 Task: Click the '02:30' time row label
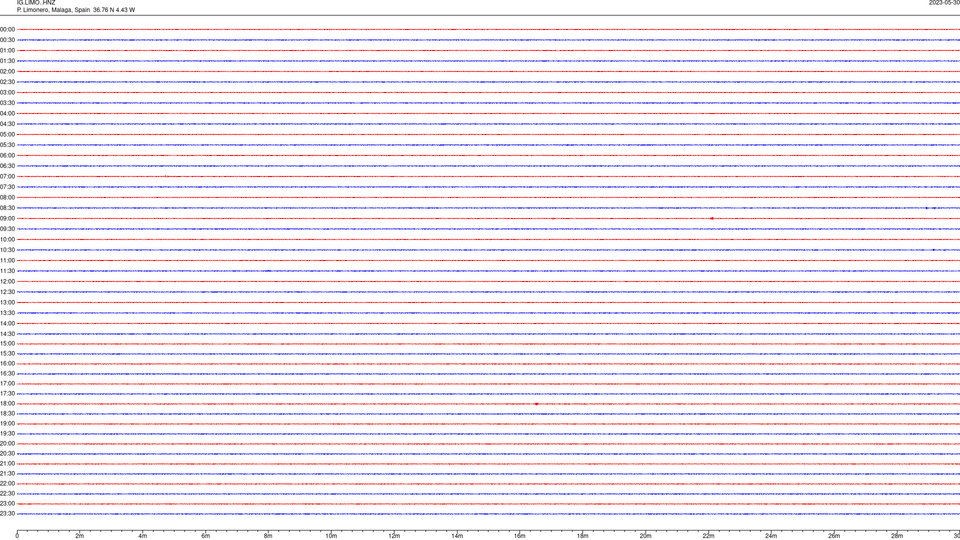(x=7, y=82)
